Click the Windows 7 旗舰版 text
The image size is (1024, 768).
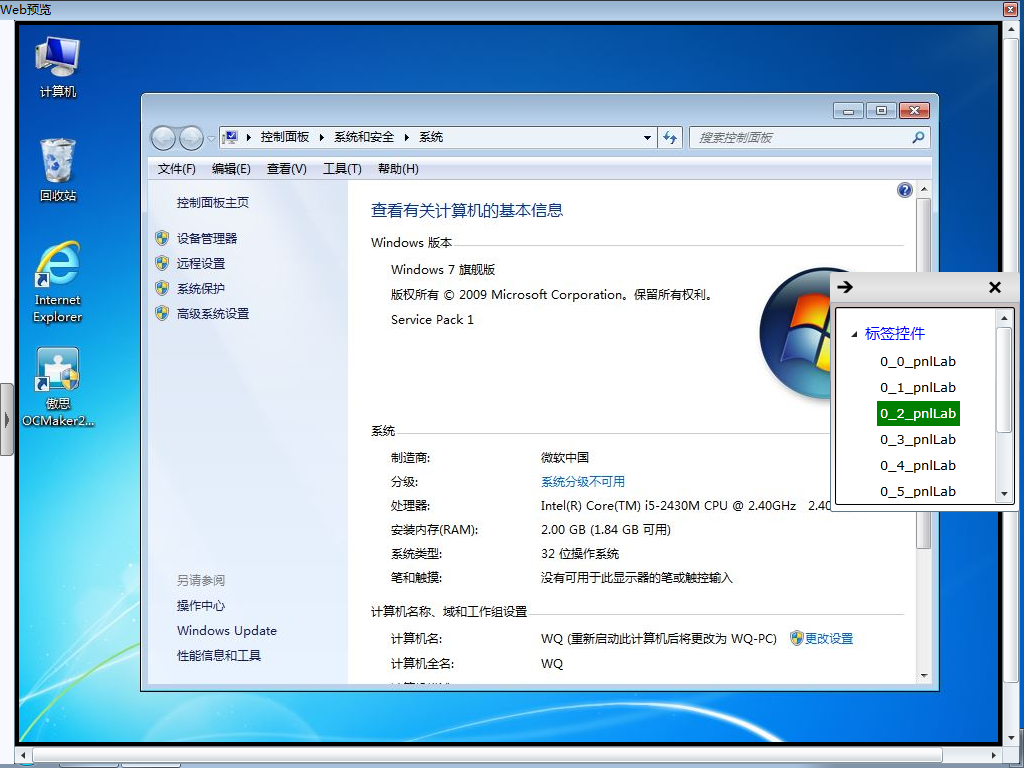click(x=443, y=269)
